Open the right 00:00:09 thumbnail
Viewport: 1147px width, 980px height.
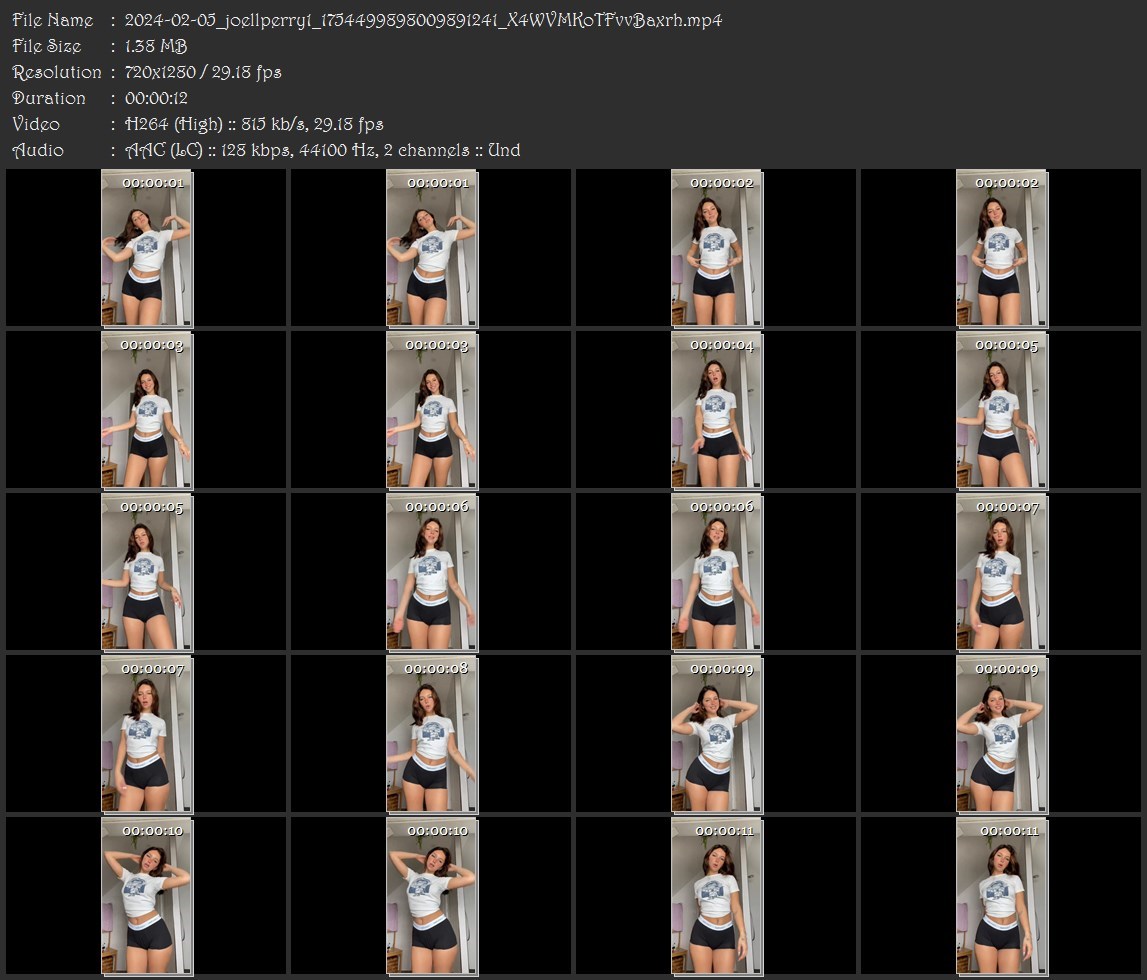pos(1002,734)
